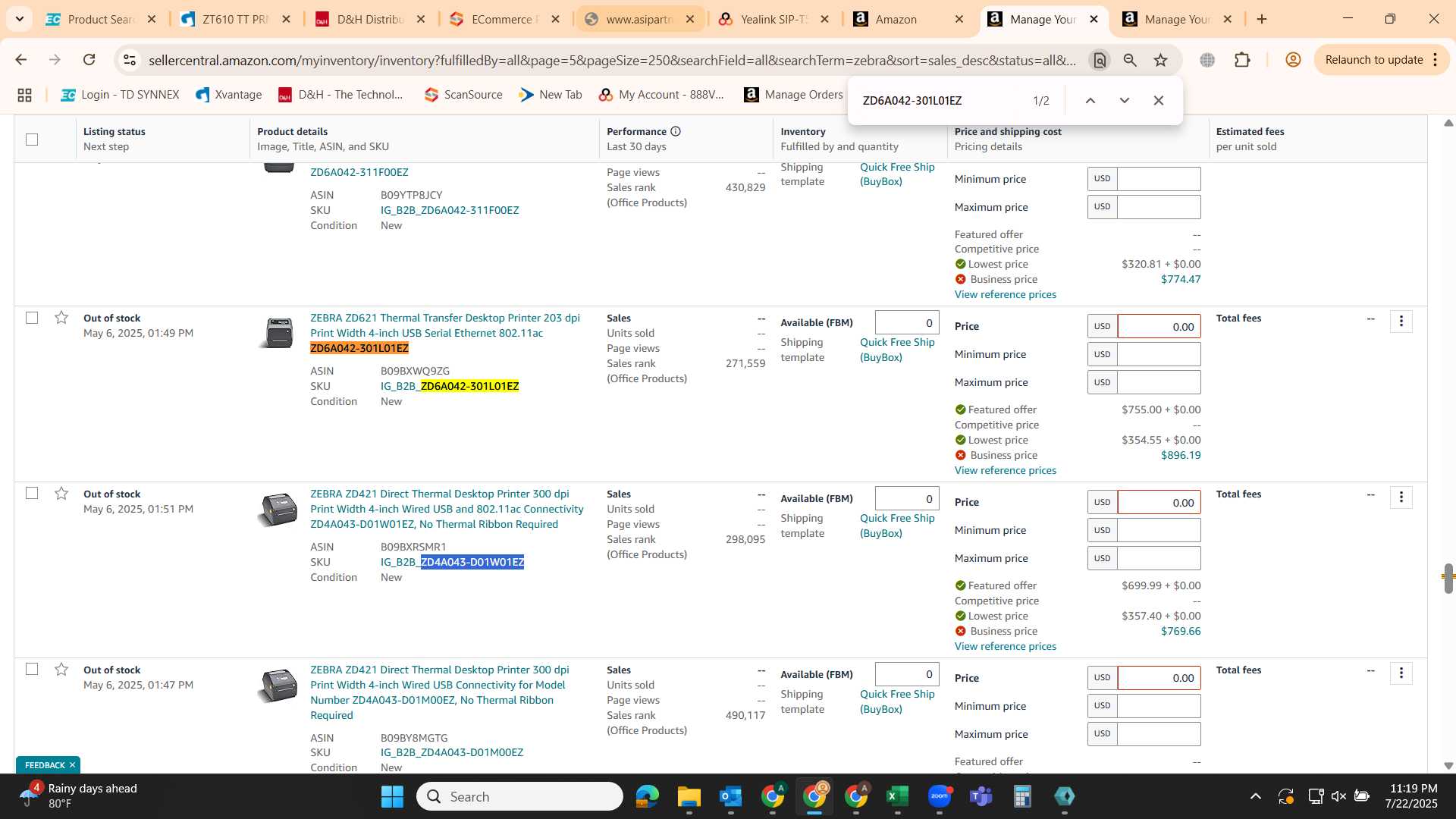The image size is (1456, 819).
Task: Favorite the ZD4A043-D01M00EZ listing with star
Action: click(x=61, y=670)
